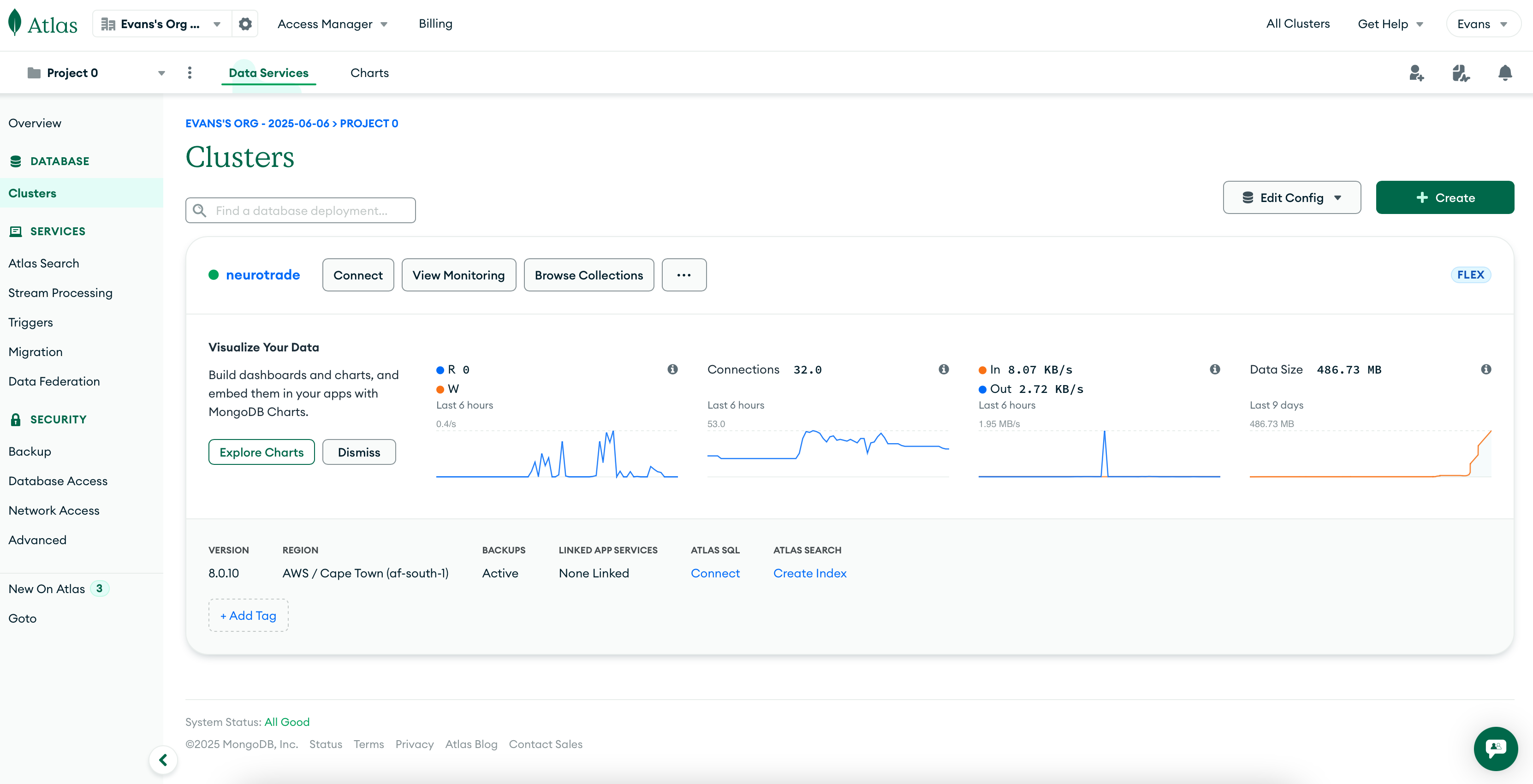Switch to the Charts tab

pos(369,72)
